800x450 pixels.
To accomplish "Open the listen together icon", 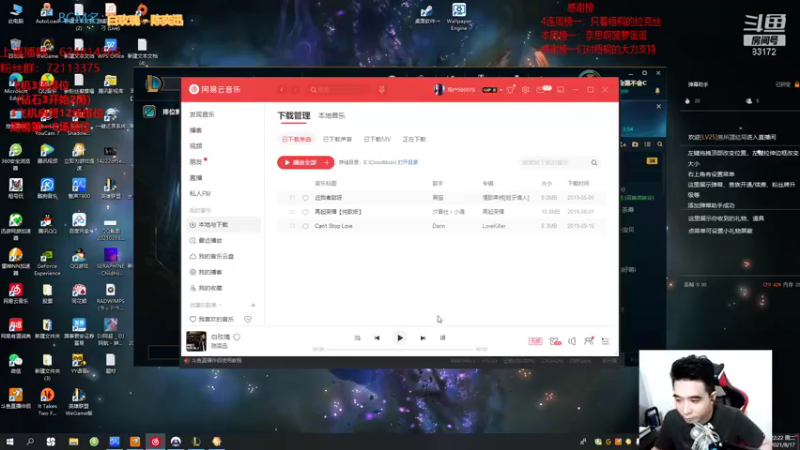I will (589, 341).
